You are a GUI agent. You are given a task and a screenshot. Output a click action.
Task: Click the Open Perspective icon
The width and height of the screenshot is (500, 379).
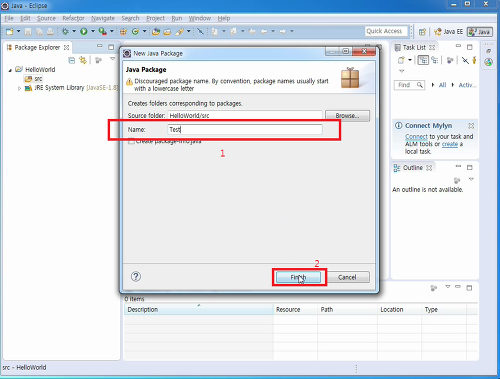coord(422,32)
